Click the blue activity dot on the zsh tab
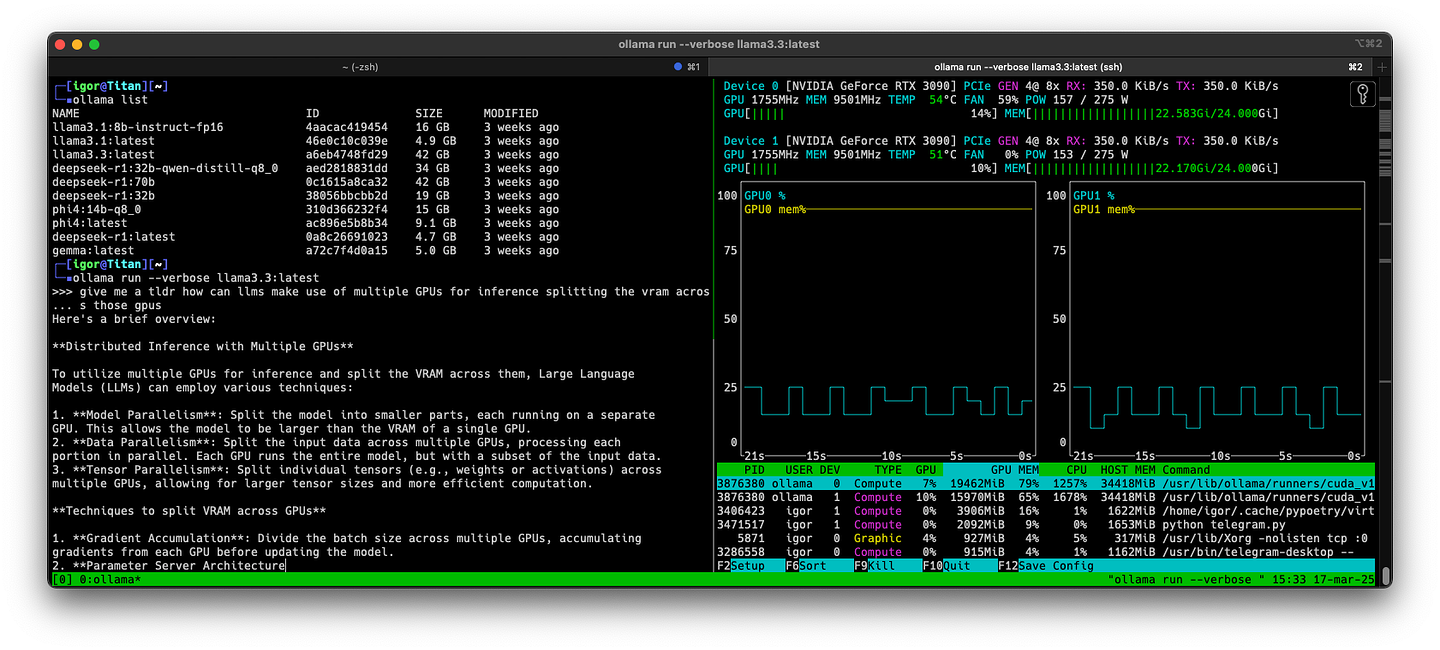Screen dimensions: 1440x650 click(678, 66)
